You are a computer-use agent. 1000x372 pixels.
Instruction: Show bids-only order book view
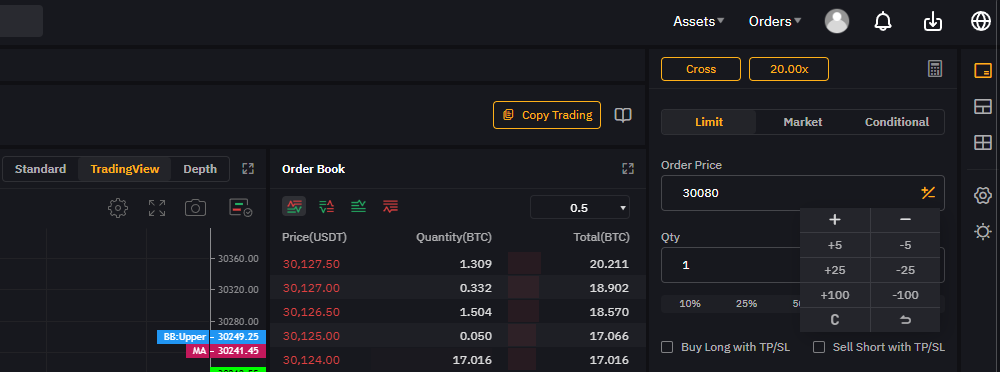(x=358, y=206)
